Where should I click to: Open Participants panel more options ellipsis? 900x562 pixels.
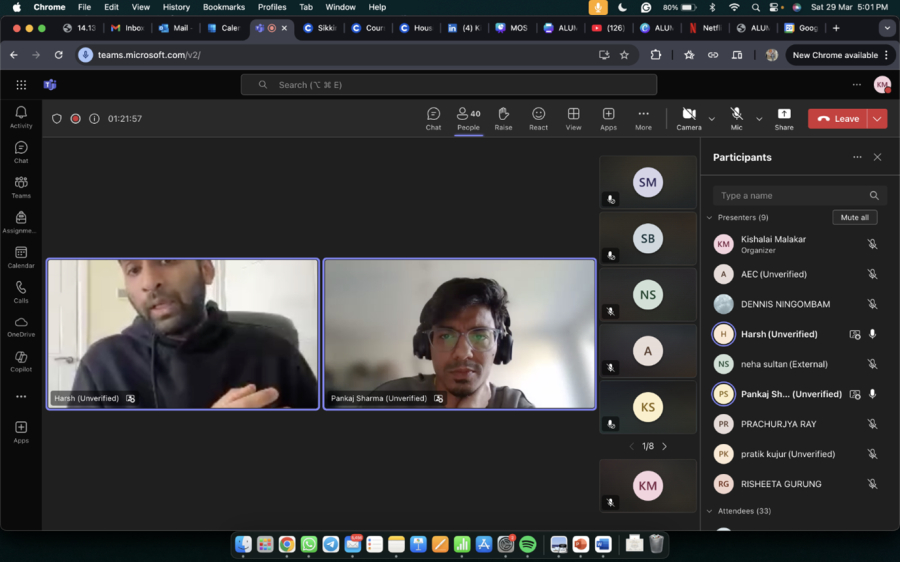click(857, 157)
